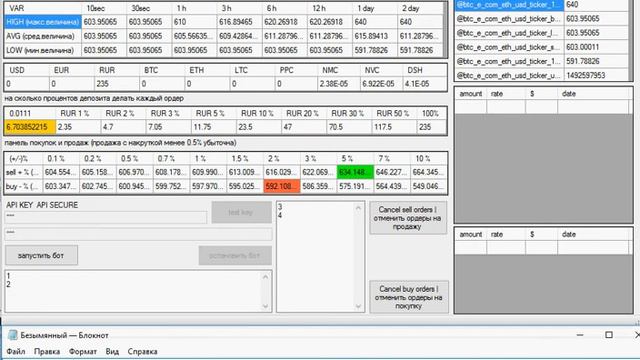The height and width of the screenshot is (360, 640).
Task: Select the LOW (мин величина) row header
Action: 43,50
